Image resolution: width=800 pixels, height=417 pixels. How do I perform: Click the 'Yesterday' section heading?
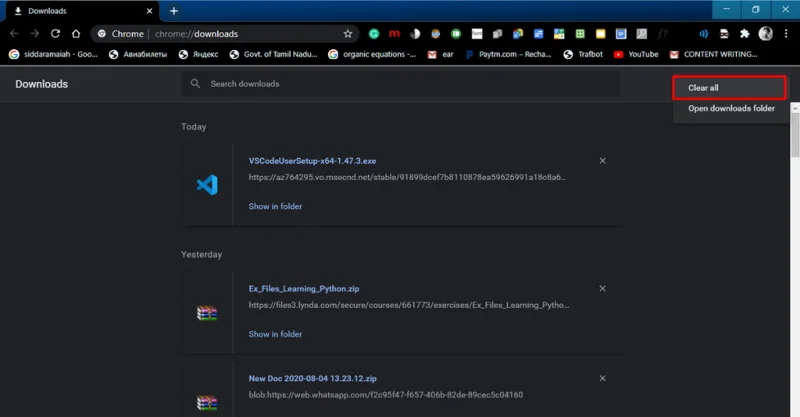[202, 254]
